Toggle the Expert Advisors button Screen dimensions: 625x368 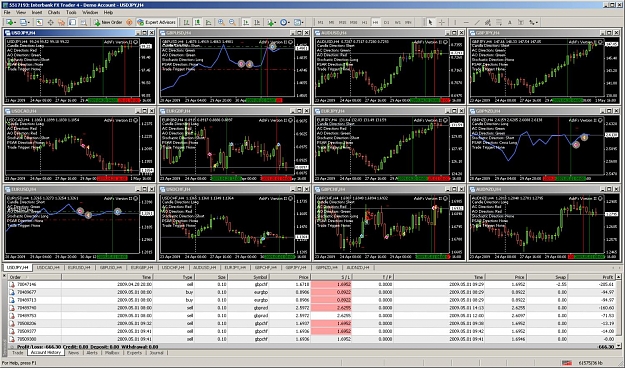point(156,22)
